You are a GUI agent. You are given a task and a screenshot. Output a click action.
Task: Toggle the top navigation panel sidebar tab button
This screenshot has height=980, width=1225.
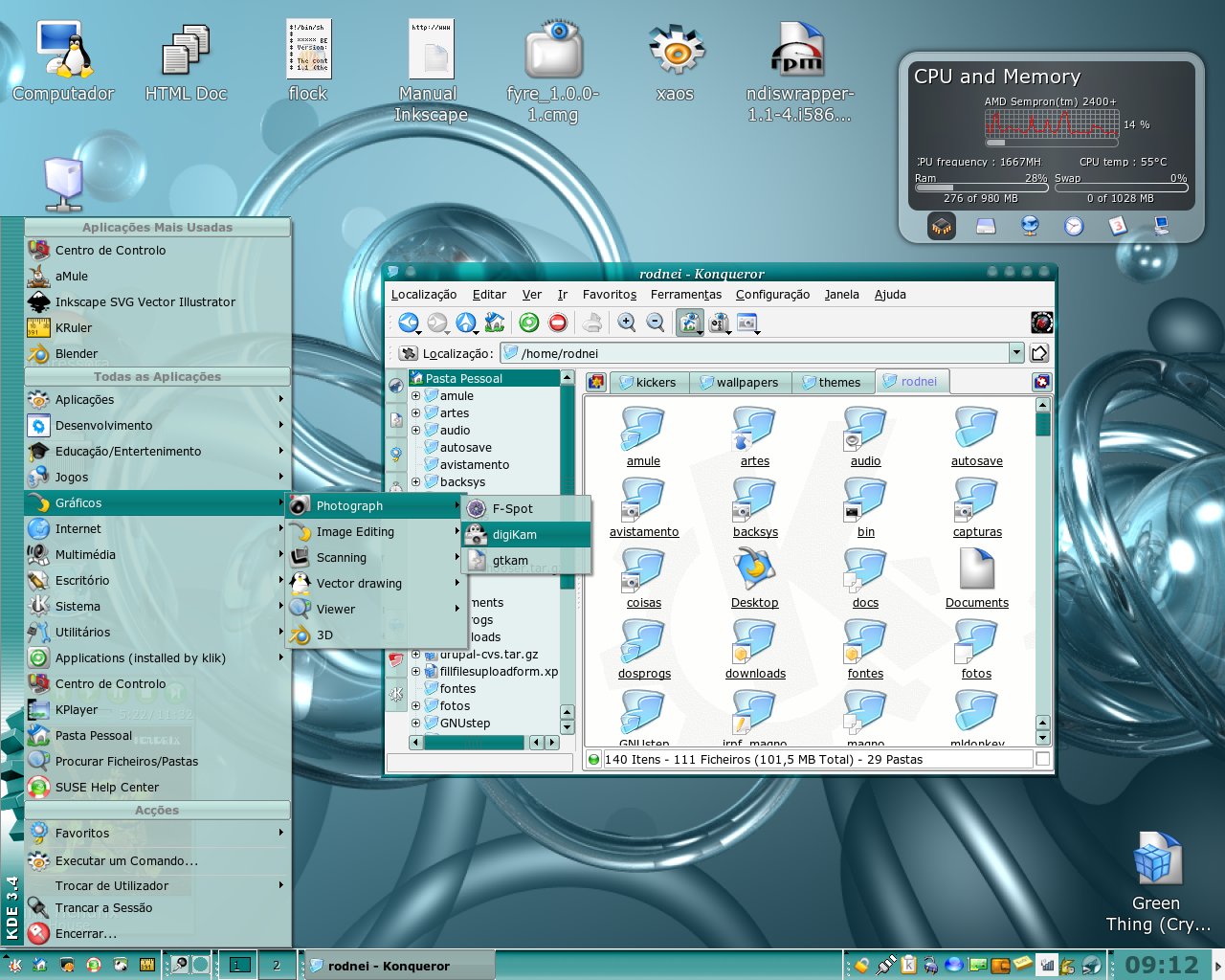coord(396,386)
